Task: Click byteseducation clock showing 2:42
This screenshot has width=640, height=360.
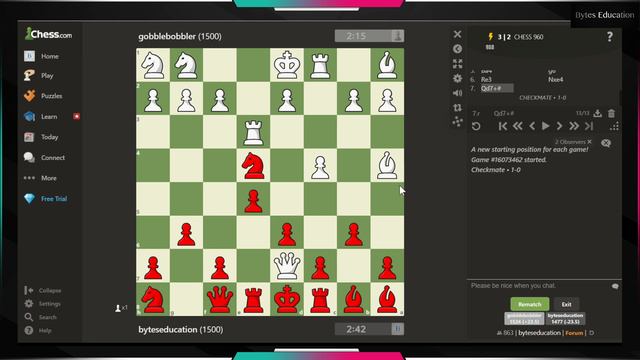Action: pos(369,329)
